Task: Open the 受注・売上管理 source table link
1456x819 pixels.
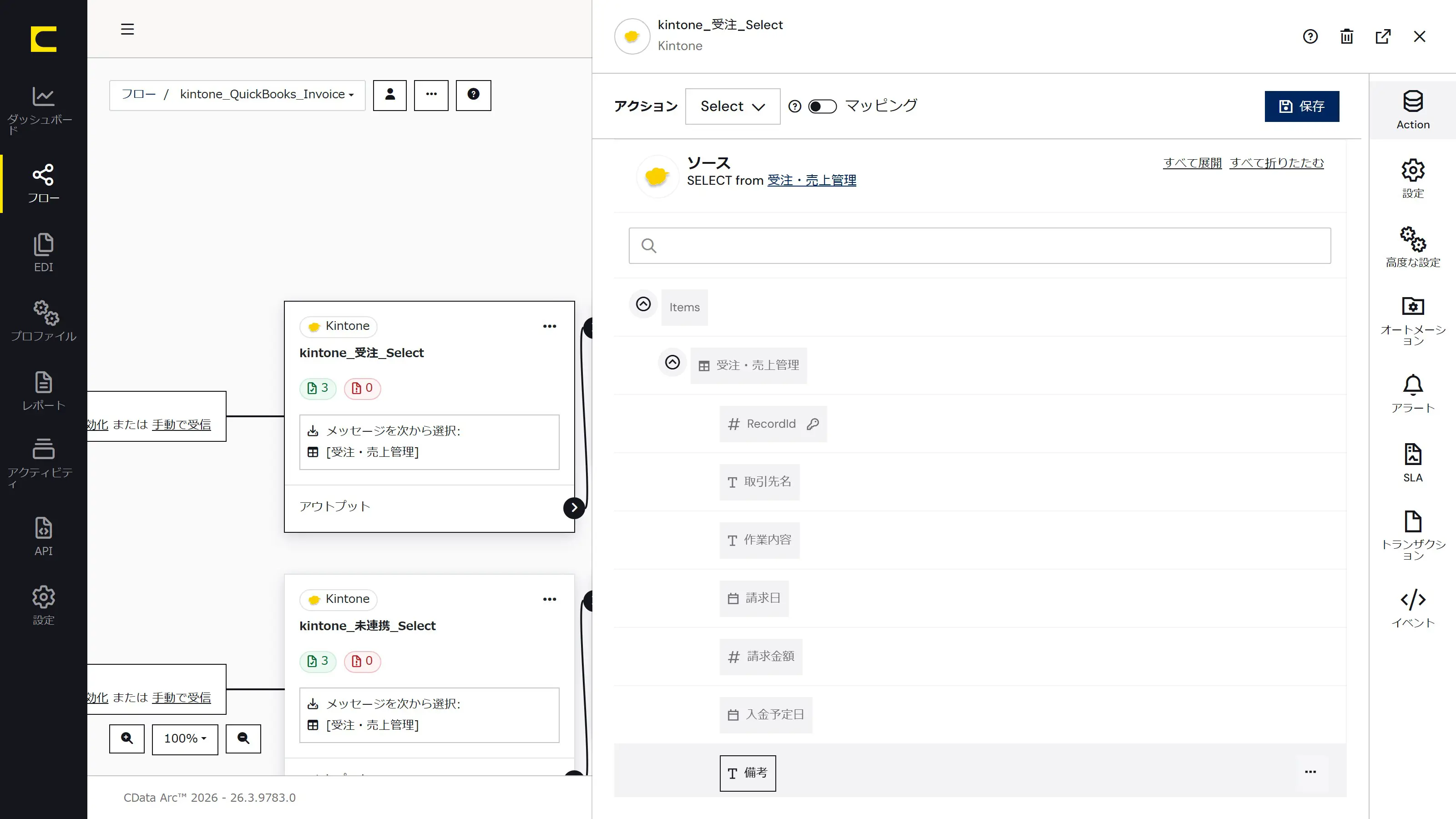Action: pyautogui.click(x=812, y=180)
